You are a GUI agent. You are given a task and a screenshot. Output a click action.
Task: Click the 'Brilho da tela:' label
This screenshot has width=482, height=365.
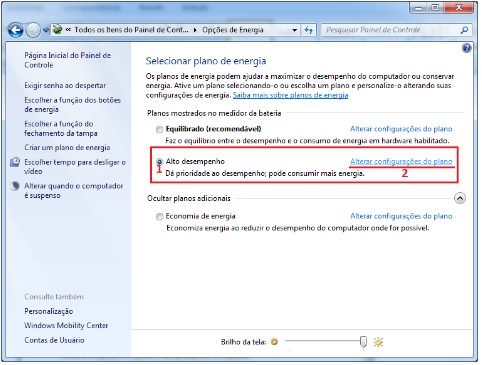pos(243,342)
